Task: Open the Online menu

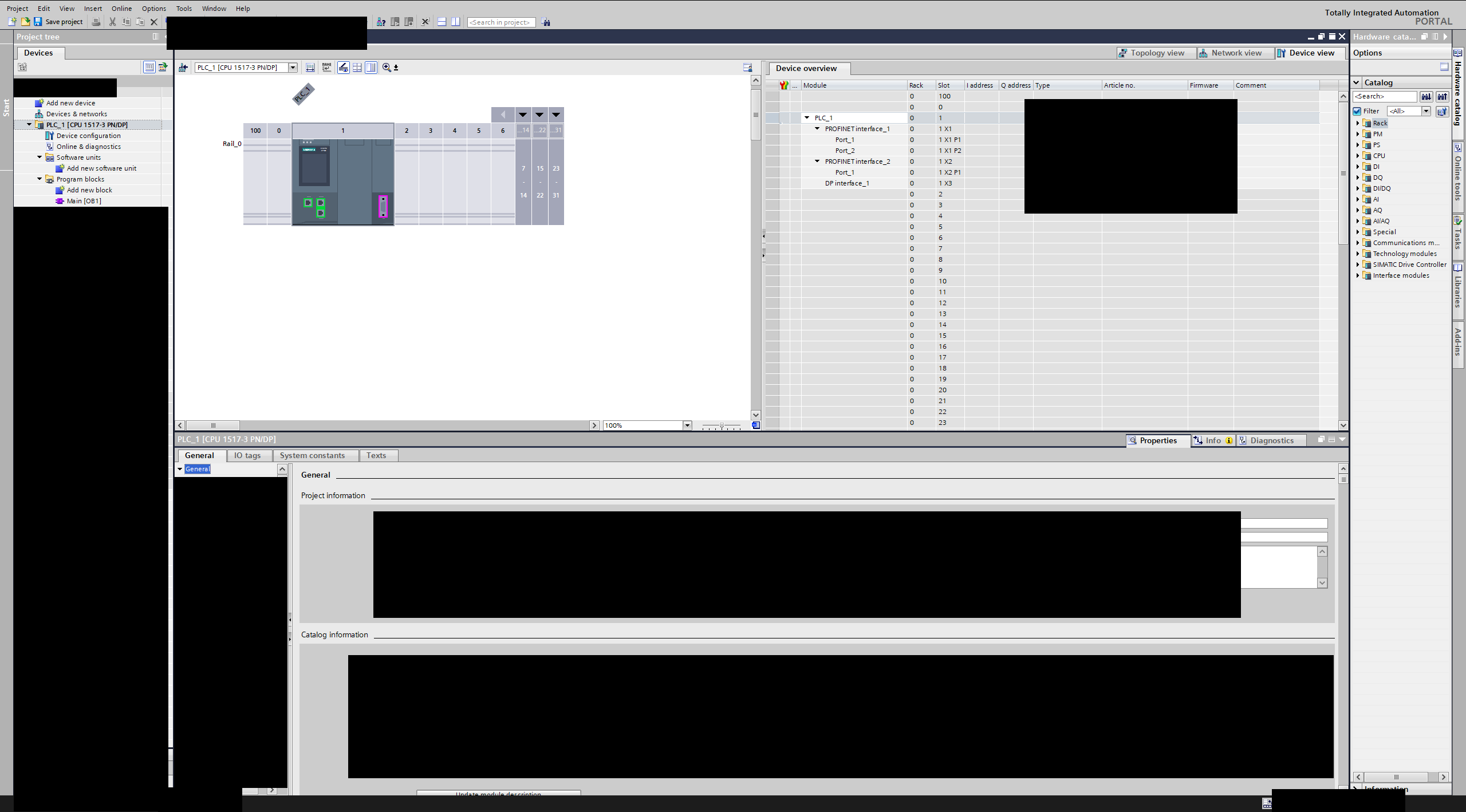Action: 121,9
